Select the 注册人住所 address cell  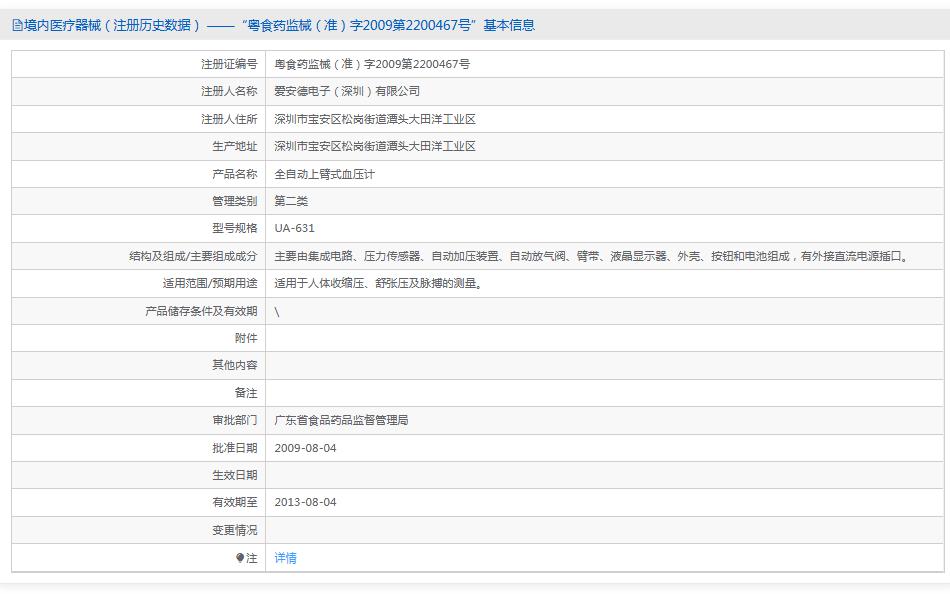click(373, 118)
